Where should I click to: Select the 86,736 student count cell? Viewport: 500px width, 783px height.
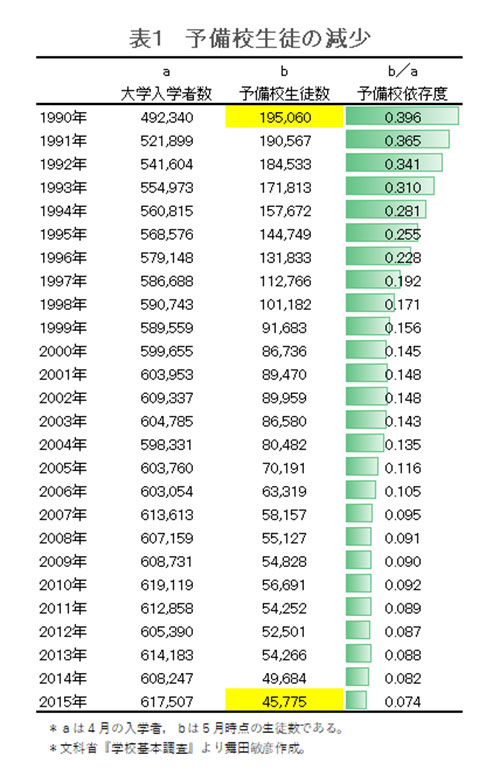click(x=284, y=351)
